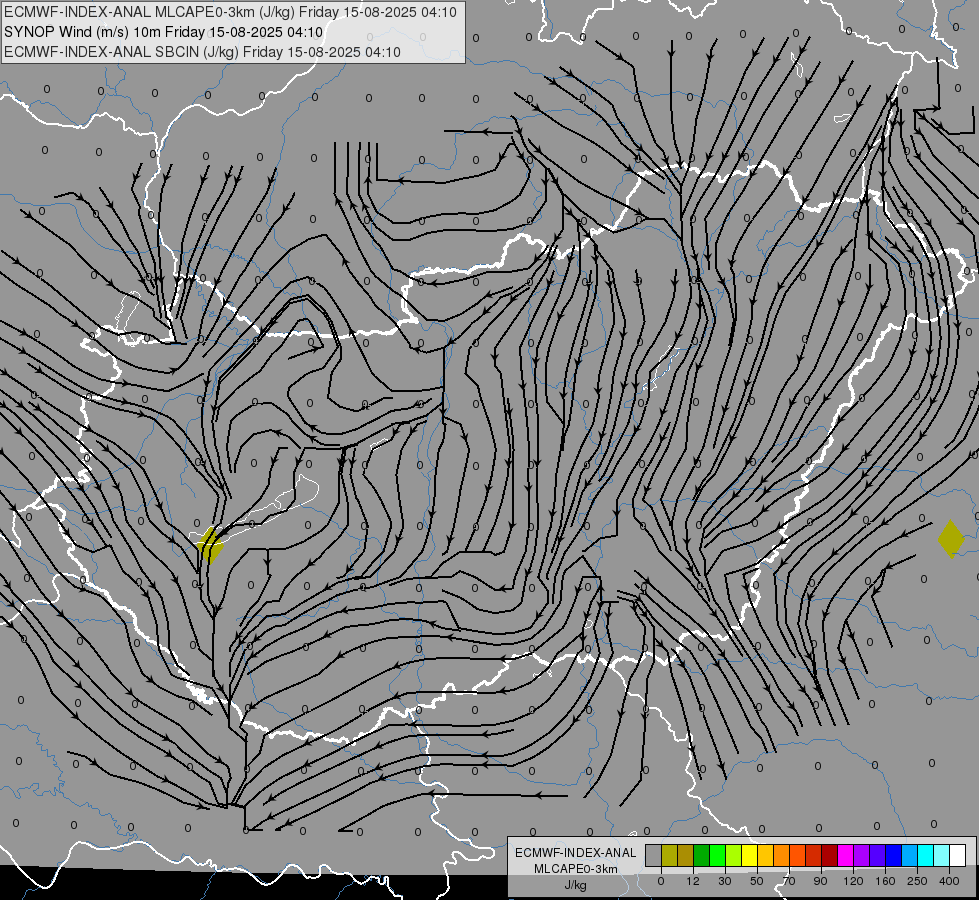Click the lime green legend swatch
This screenshot has height=900, width=979.
(733, 855)
